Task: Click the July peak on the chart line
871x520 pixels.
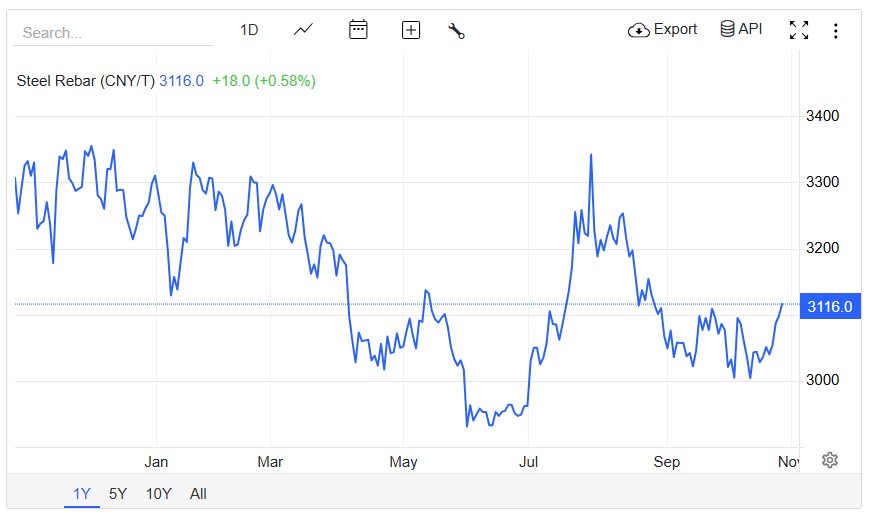Action: tap(591, 155)
